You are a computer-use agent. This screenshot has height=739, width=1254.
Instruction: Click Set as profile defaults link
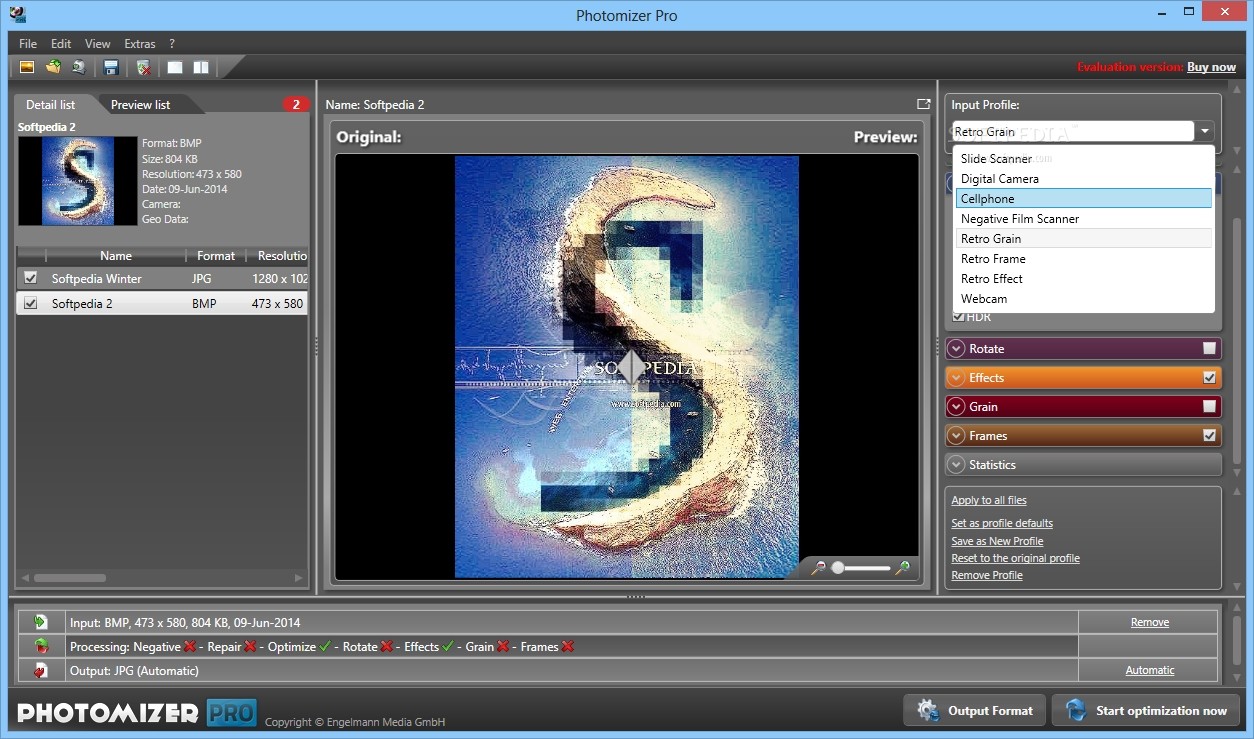(1002, 523)
